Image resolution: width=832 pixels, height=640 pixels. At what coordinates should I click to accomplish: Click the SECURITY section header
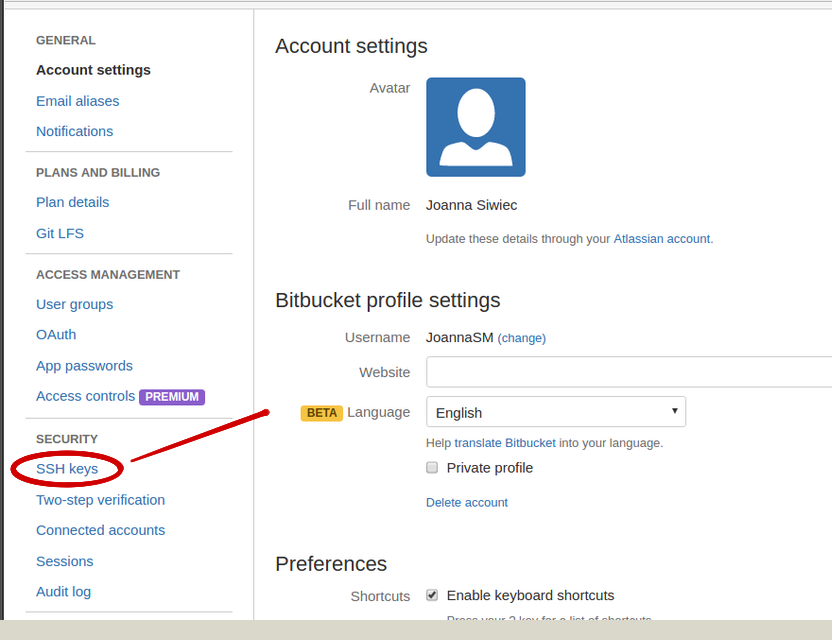coord(67,439)
